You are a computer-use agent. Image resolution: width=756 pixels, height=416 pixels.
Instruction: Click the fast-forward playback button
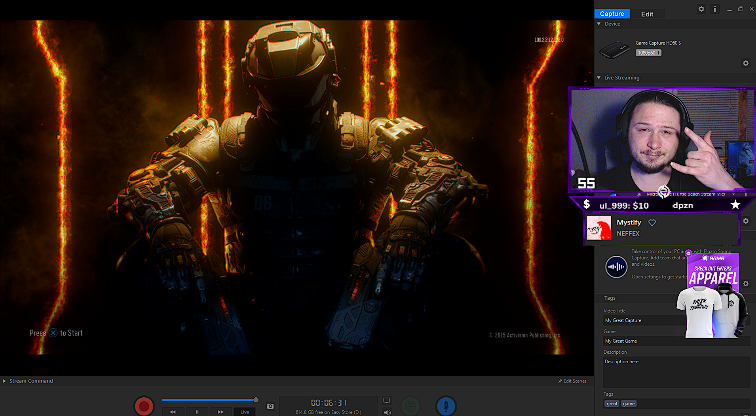220,412
